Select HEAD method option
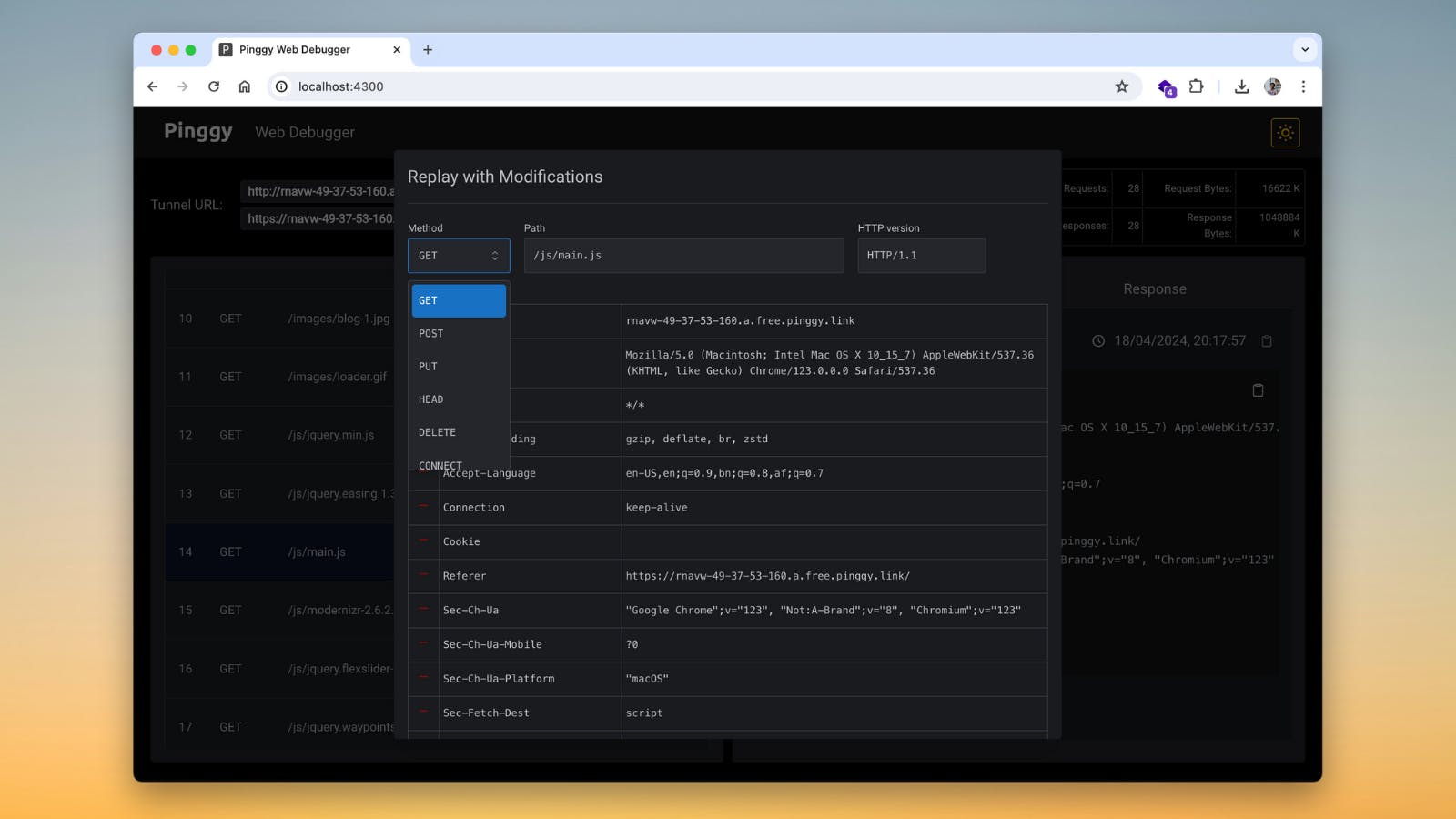This screenshot has height=819, width=1456. pos(459,399)
